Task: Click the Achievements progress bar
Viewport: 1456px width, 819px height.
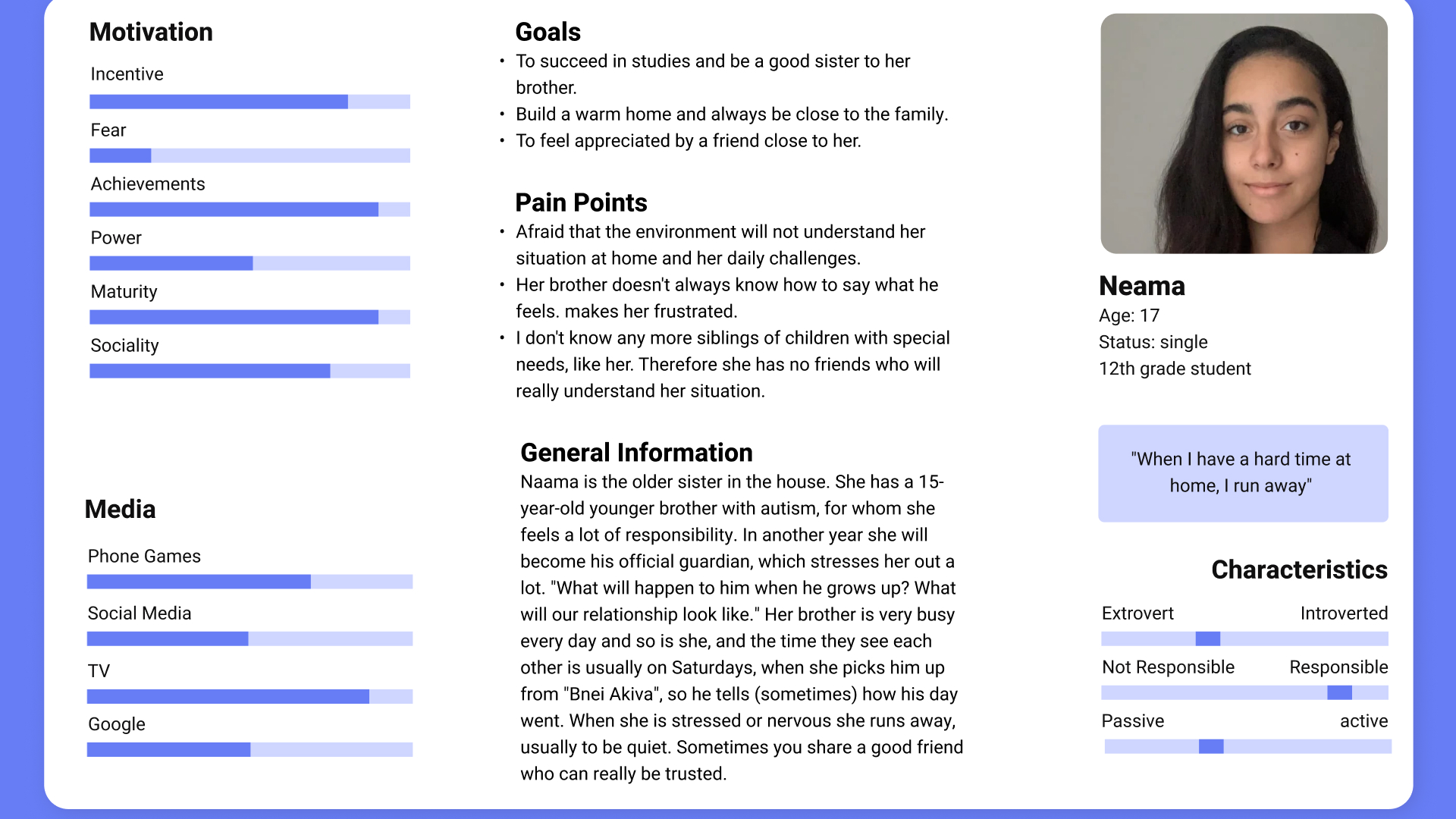Action: click(249, 209)
